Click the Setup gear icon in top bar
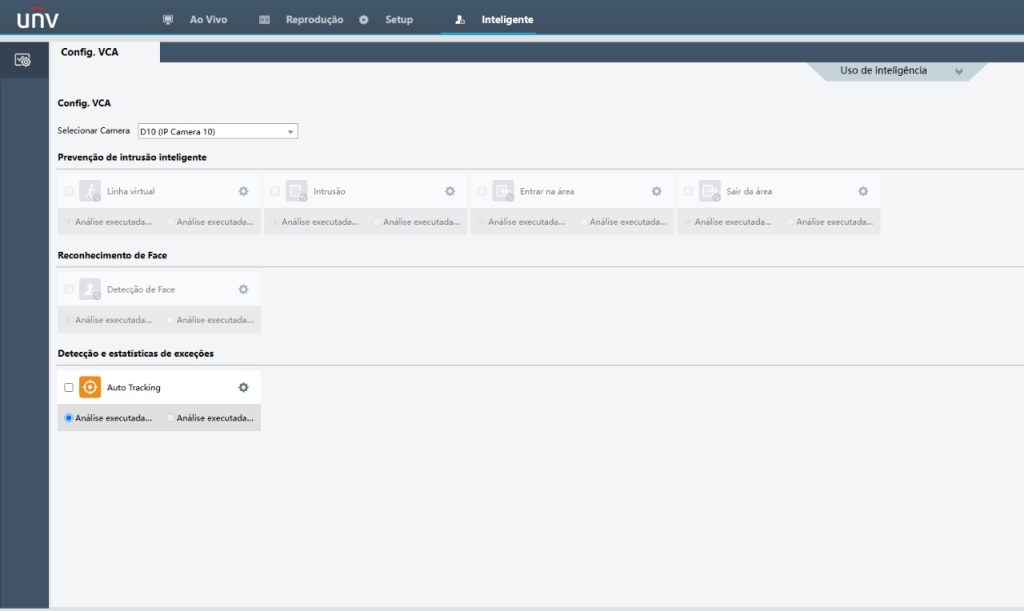 [364, 20]
